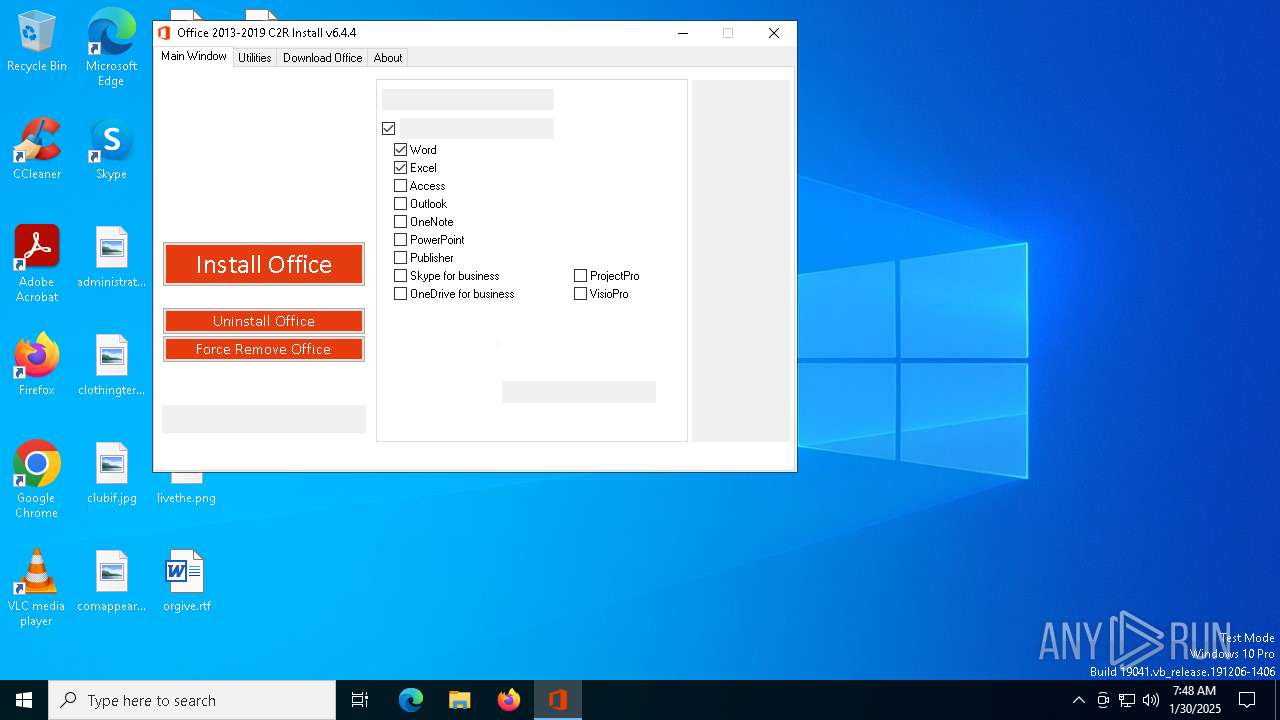Uncheck the Word checkbox
The height and width of the screenshot is (720, 1280).
coord(400,150)
